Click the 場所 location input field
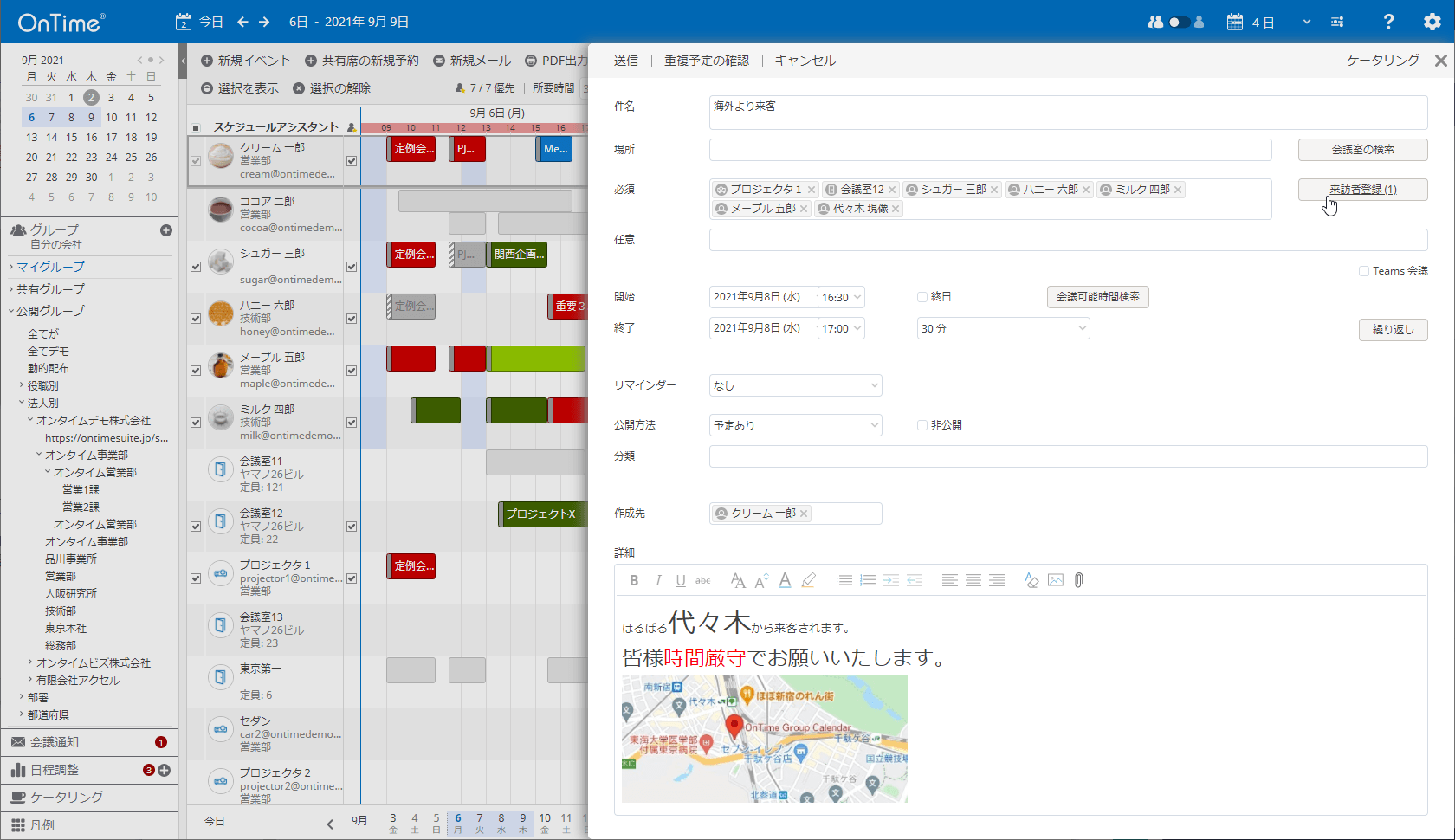1455x840 pixels. pyautogui.click(x=990, y=150)
